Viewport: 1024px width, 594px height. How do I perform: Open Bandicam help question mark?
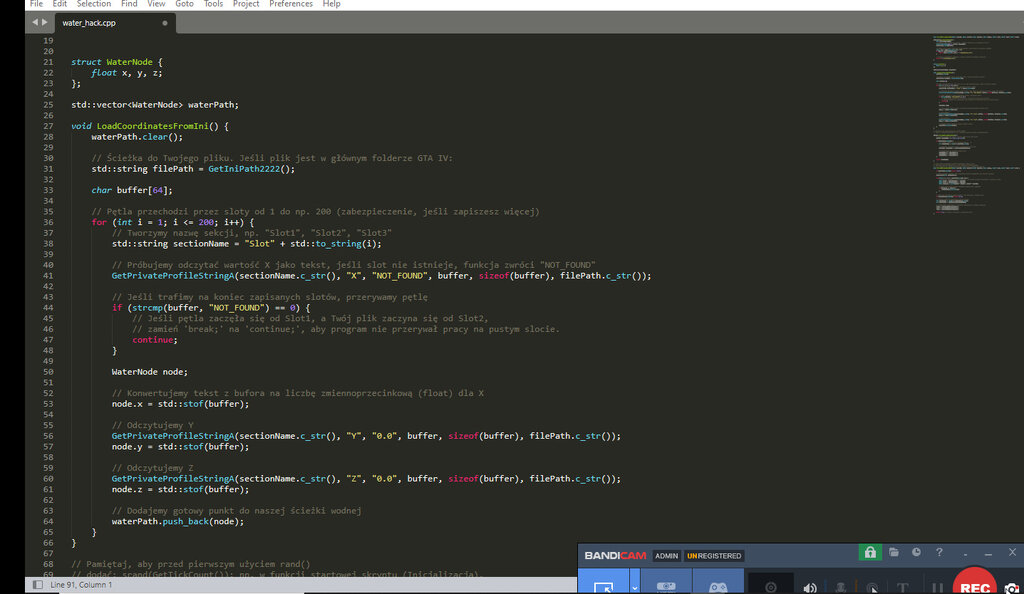[939, 553]
